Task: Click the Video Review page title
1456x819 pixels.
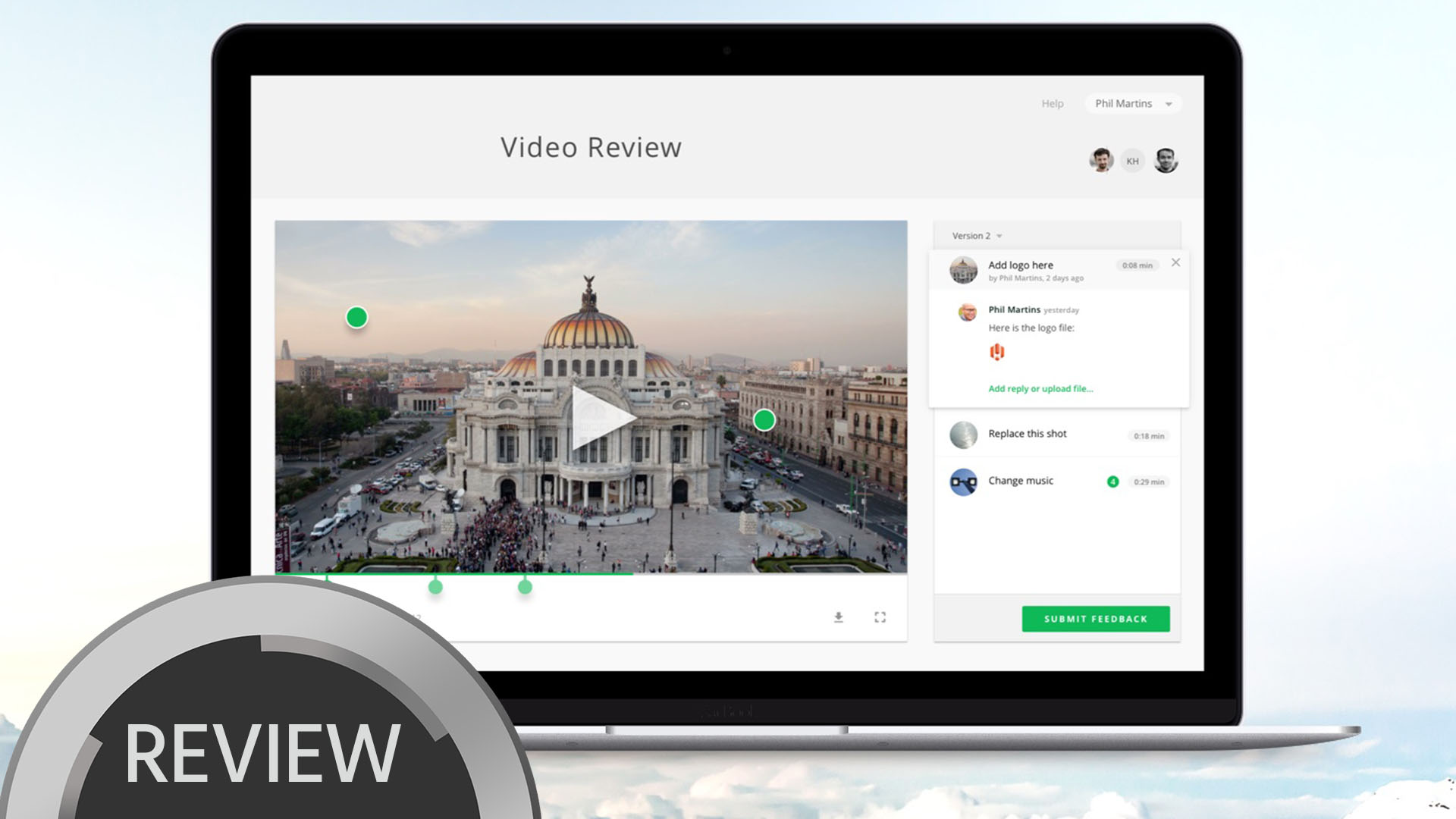Action: (x=591, y=147)
